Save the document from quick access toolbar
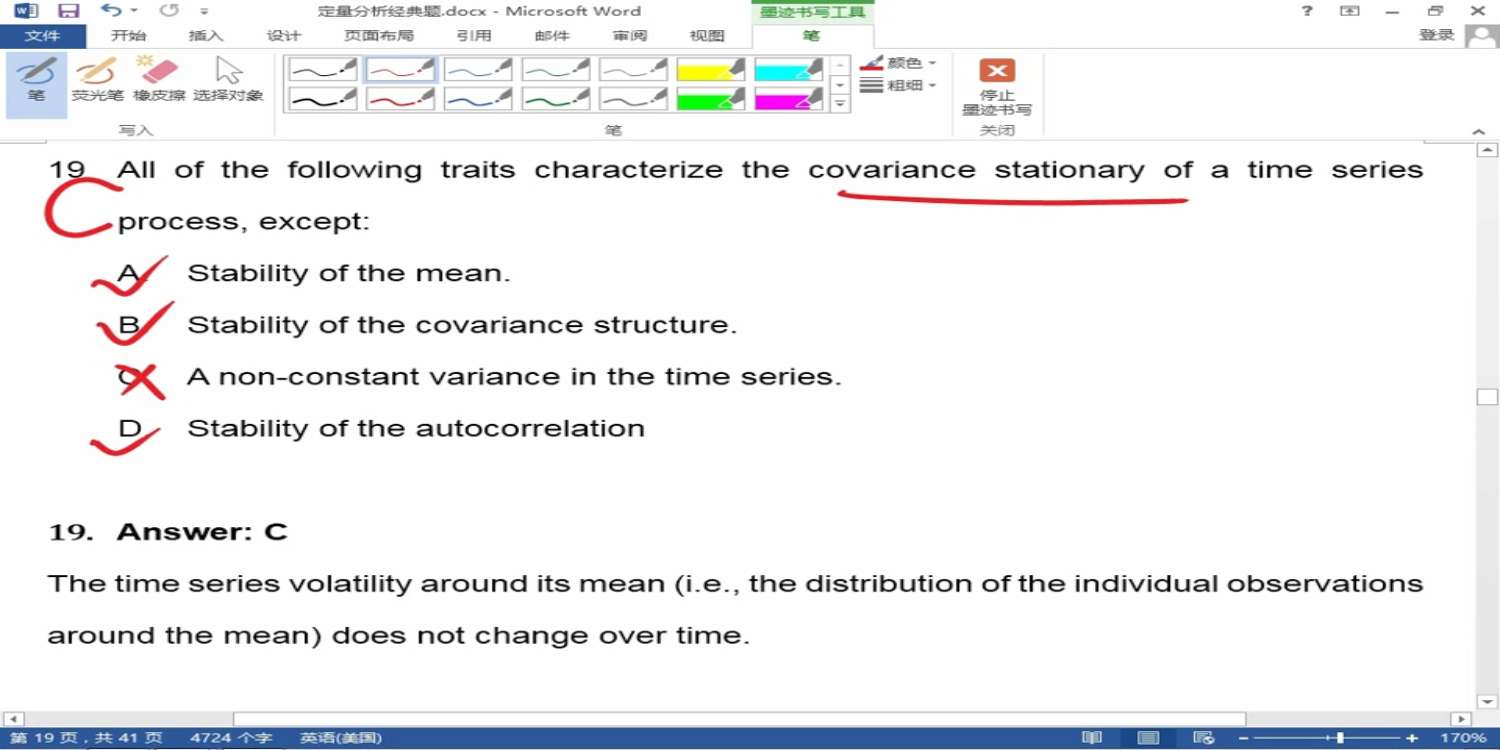 68,11
